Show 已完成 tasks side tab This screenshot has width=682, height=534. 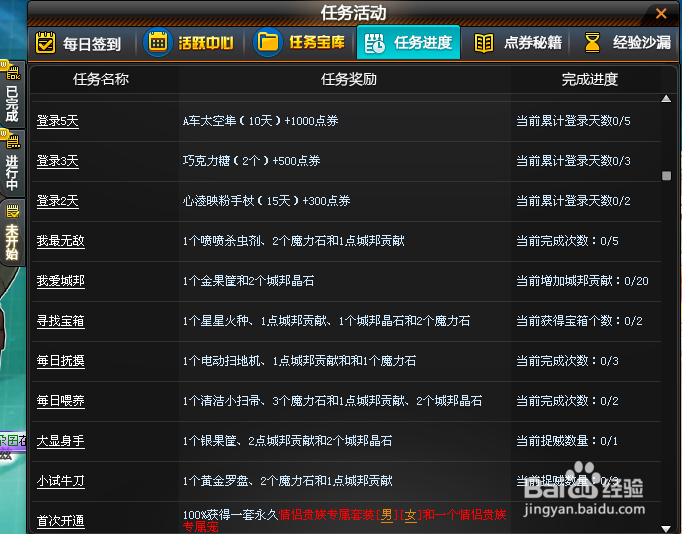click(x=12, y=94)
